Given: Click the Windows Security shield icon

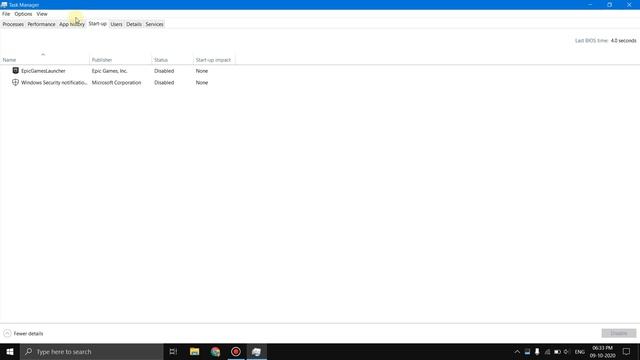Looking at the screenshot, I should [x=16, y=82].
